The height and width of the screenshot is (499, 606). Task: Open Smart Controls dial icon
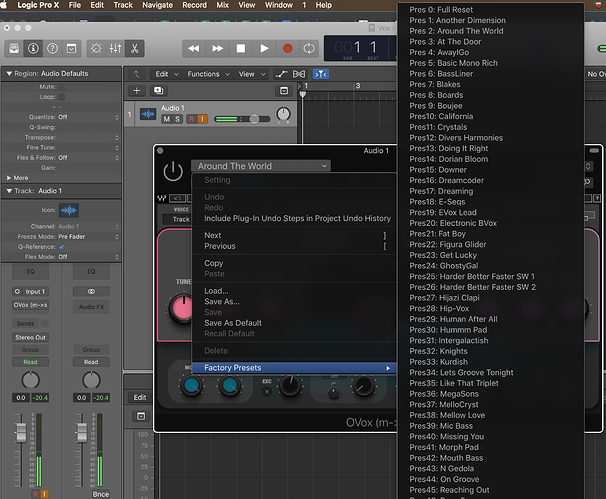click(x=96, y=48)
